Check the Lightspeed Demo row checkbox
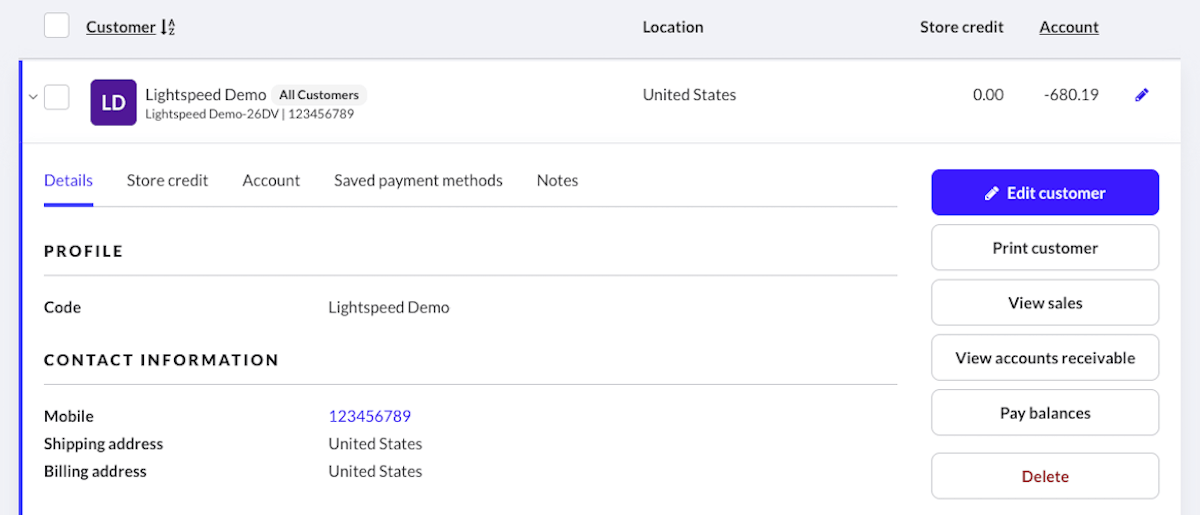This screenshot has width=1200, height=515. (57, 97)
